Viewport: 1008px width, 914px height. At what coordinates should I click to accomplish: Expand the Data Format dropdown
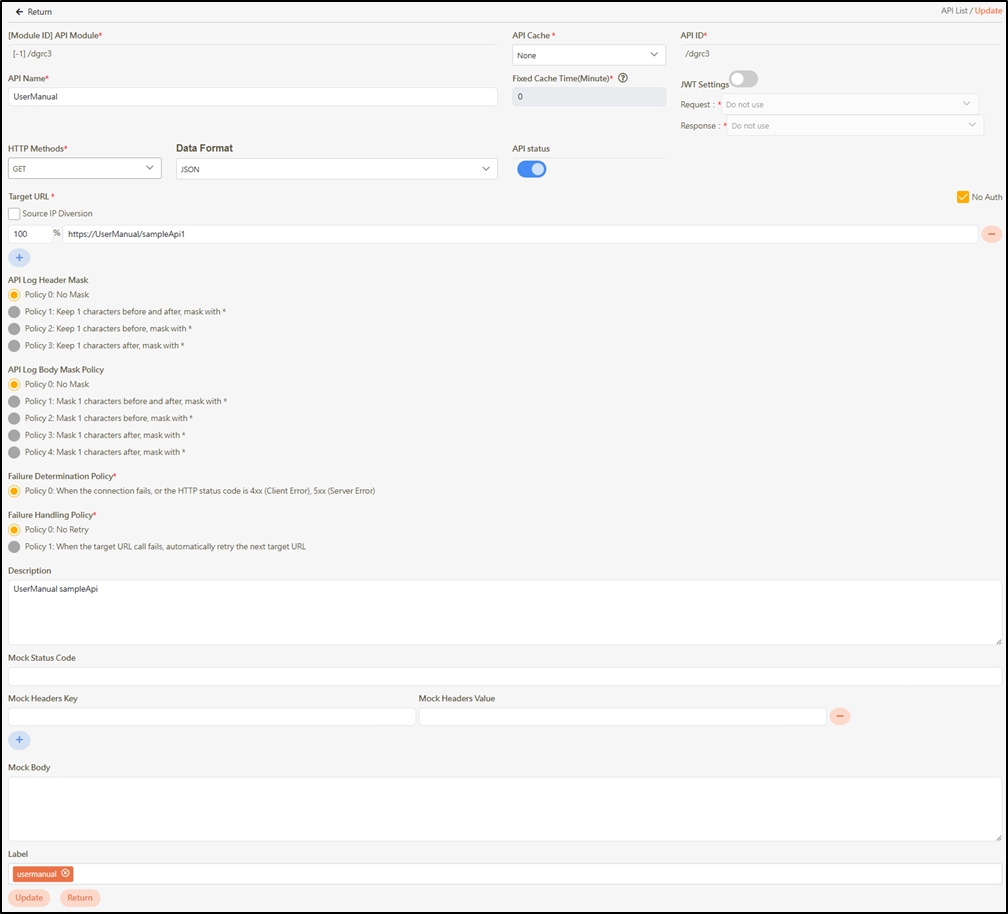tap(336, 170)
